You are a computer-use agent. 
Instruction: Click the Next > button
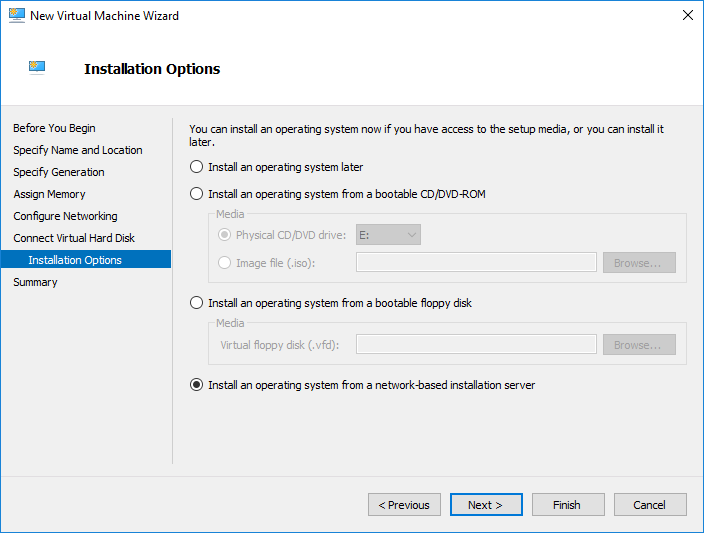(x=486, y=505)
